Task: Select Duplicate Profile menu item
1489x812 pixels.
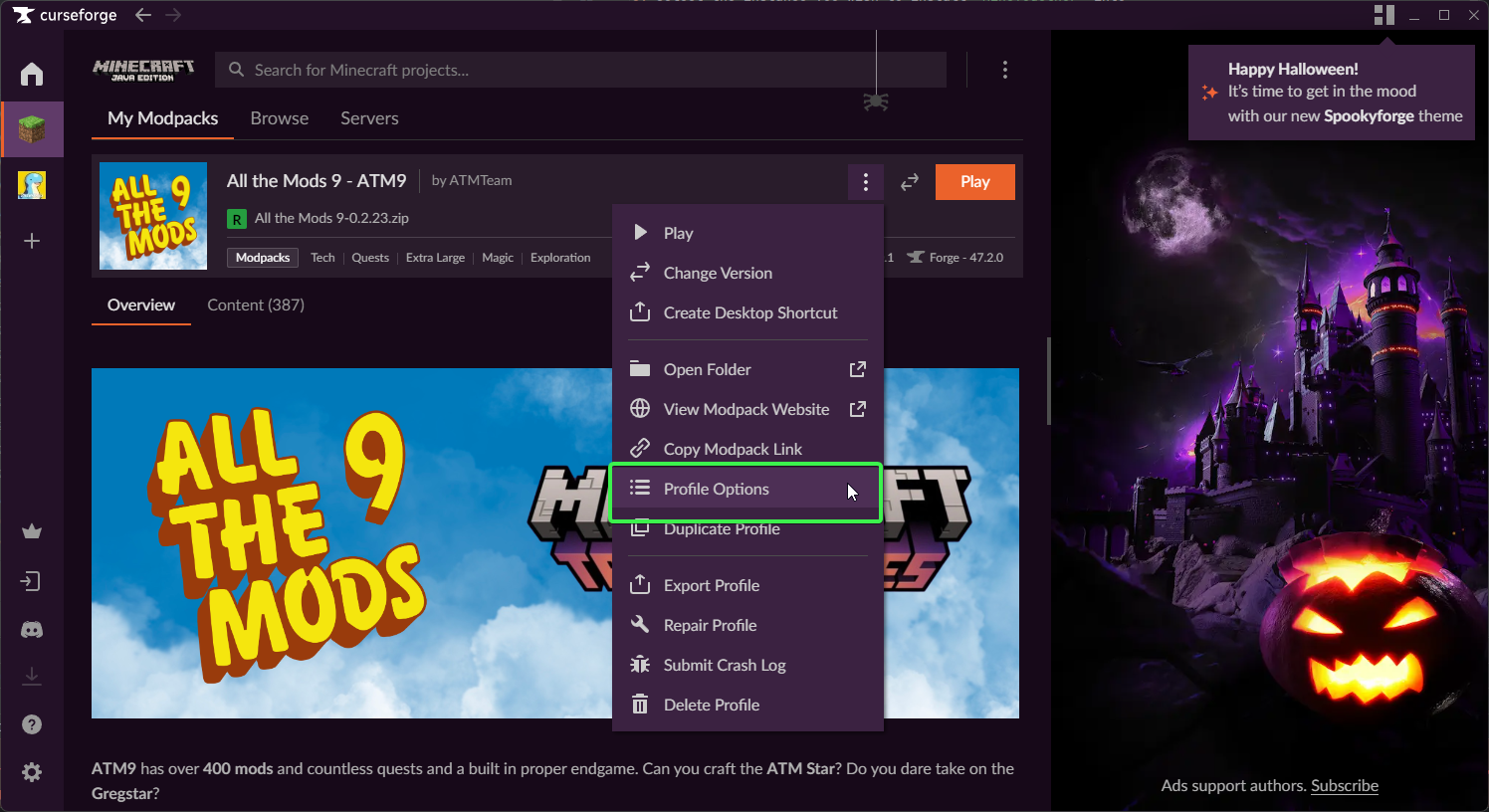Action: coord(747,530)
